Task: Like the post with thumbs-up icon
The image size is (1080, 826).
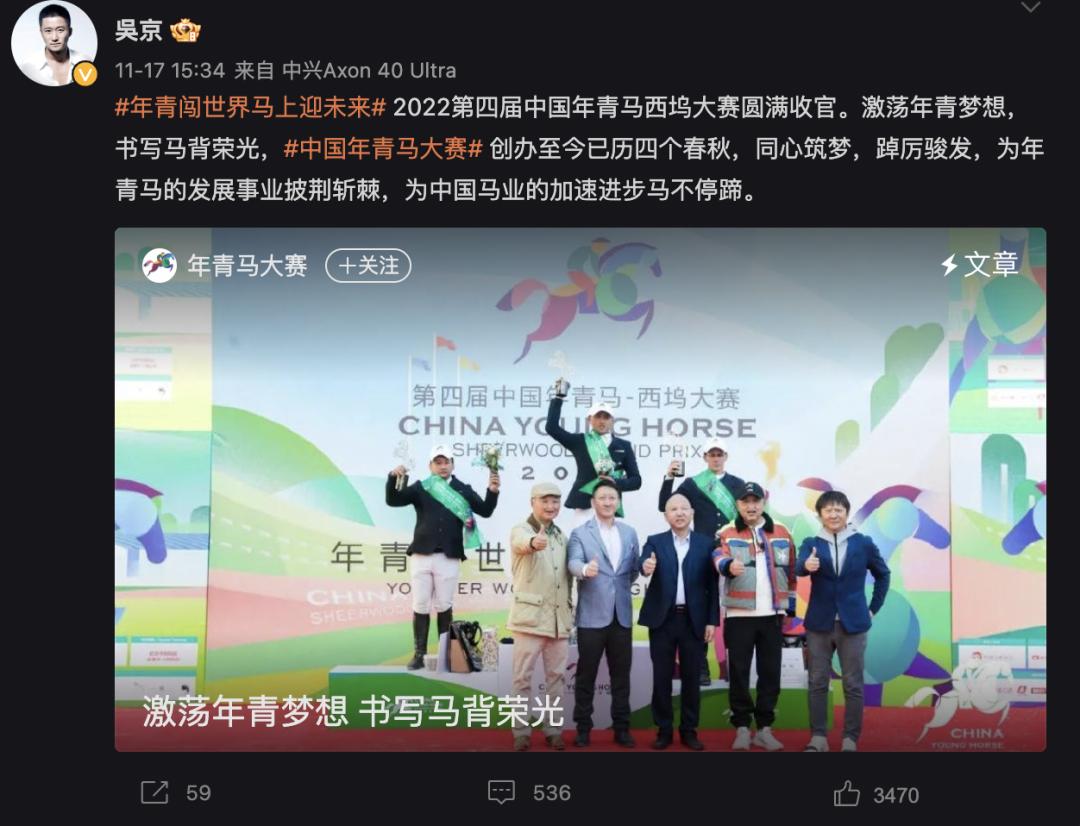Action: tap(847, 794)
